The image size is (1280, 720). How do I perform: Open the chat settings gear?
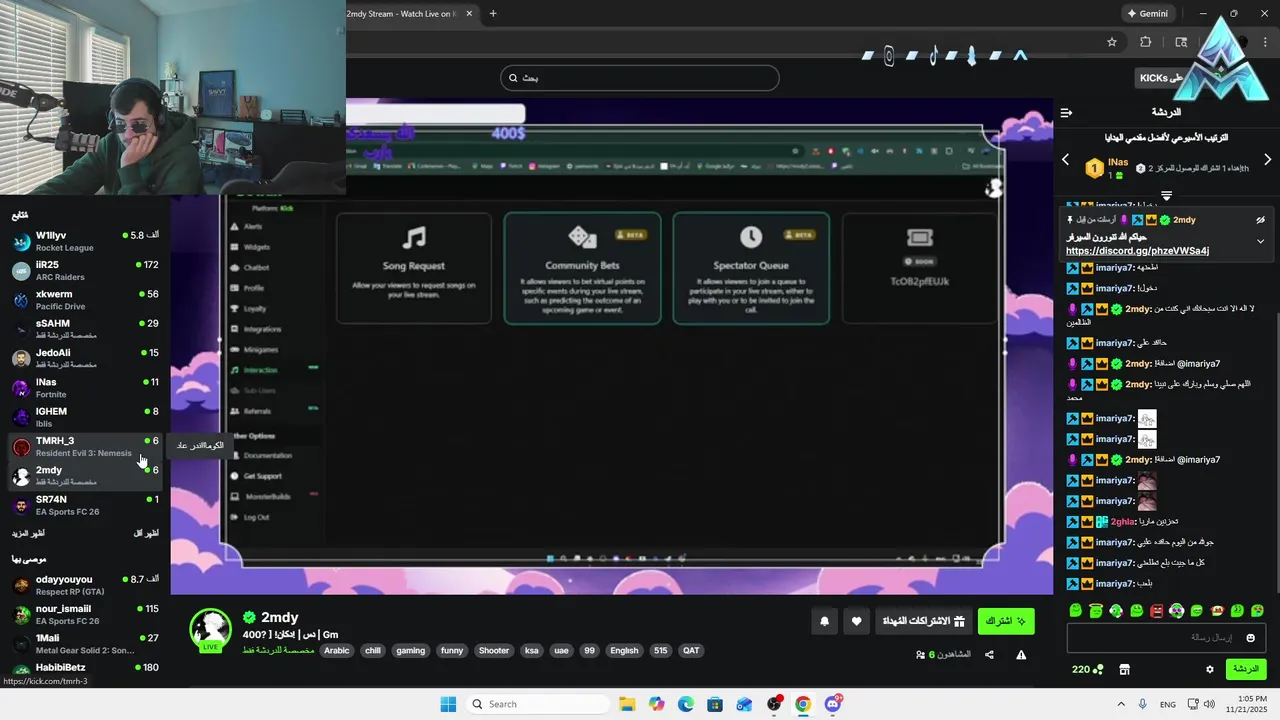click(x=1210, y=669)
